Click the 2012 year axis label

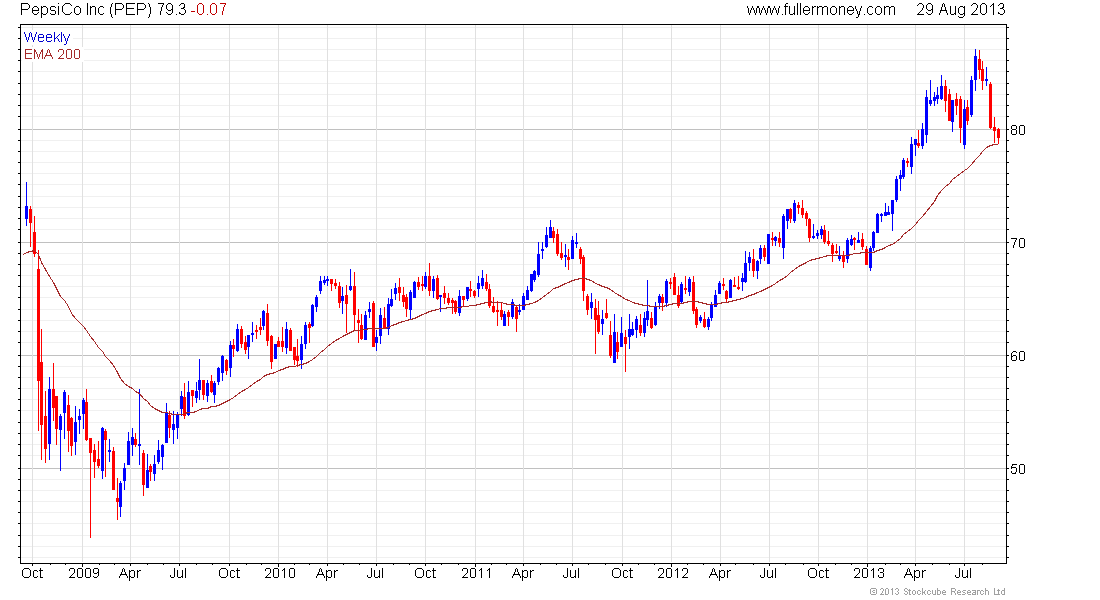tap(673, 573)
